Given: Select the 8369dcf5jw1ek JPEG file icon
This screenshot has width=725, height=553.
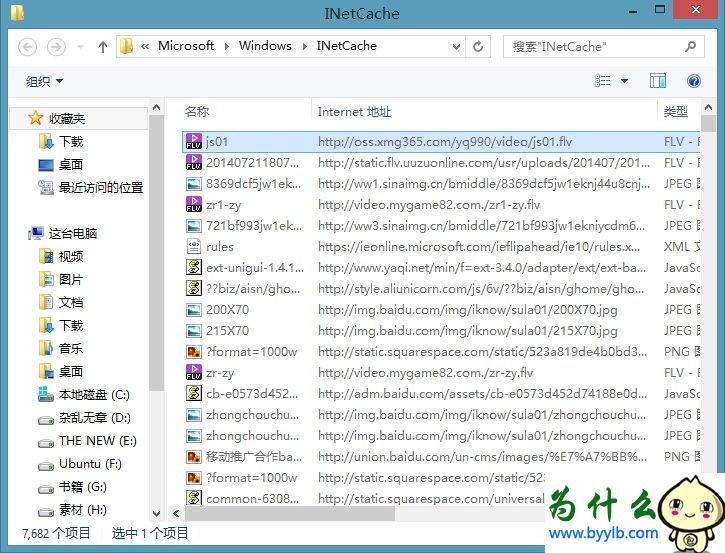Looking at the screenshot, I should click(x=194, y=184).
